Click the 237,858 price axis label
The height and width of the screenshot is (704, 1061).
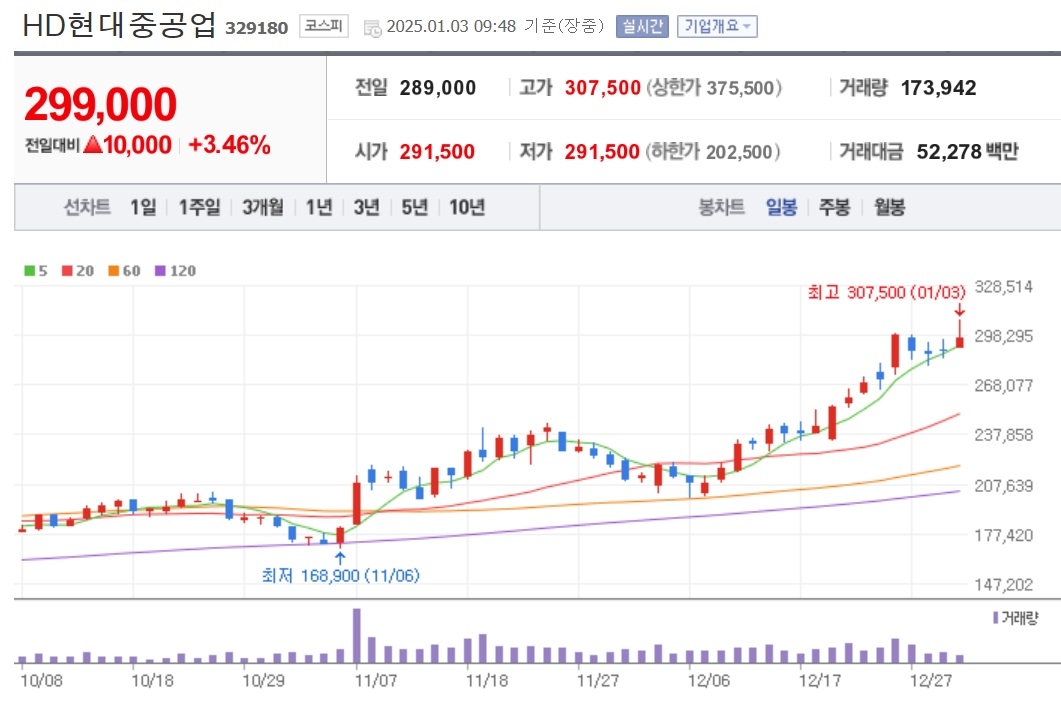click(x=1003, y=435)
